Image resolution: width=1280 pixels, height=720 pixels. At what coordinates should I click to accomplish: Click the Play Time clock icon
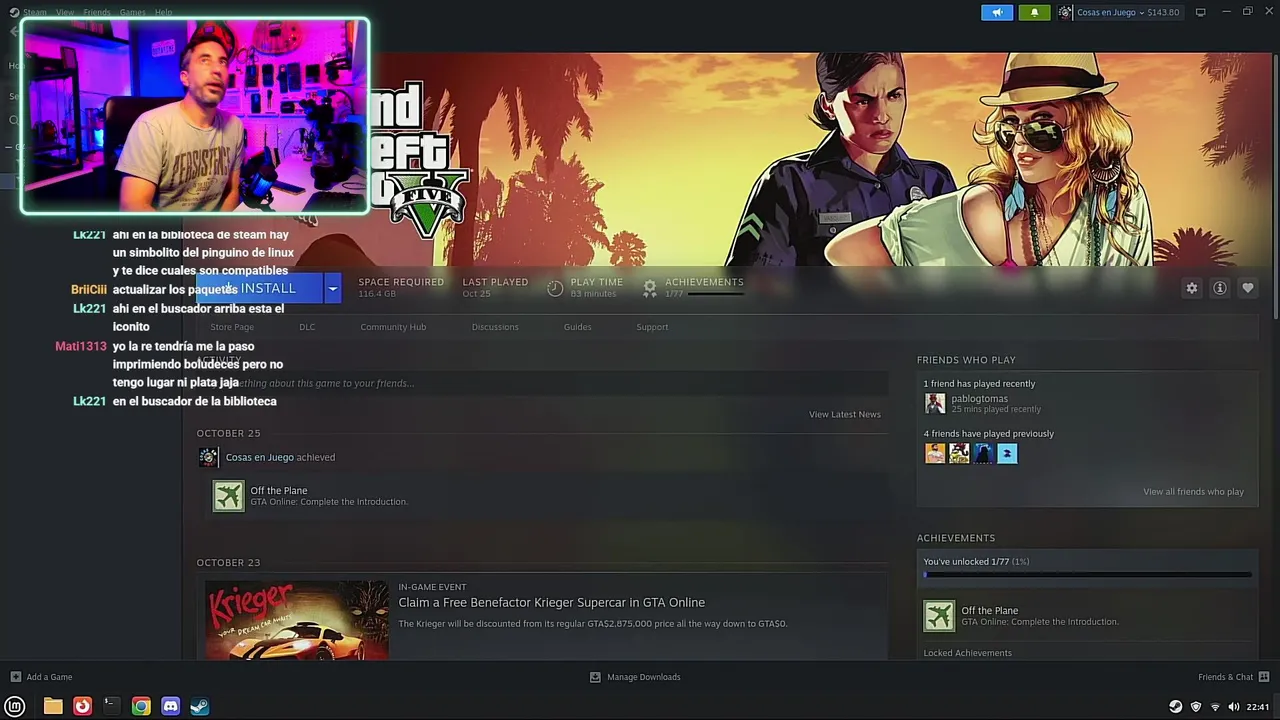tap(555, 288)
